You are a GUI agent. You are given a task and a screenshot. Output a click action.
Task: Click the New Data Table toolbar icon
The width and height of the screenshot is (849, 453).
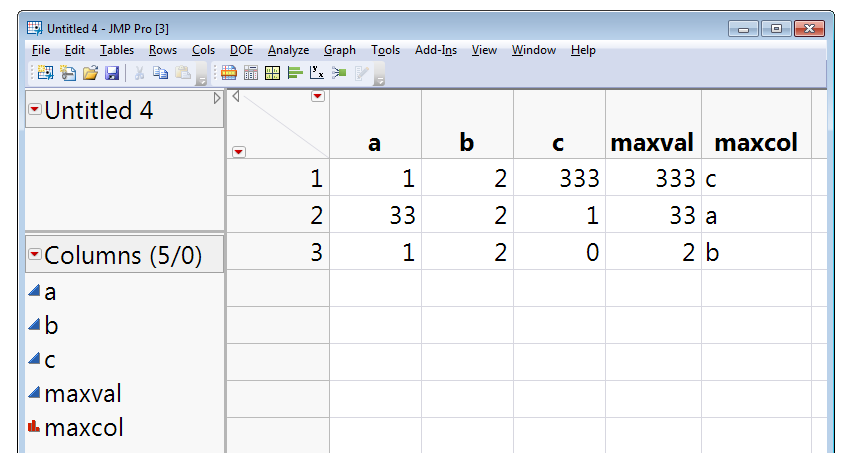(47, 72)
